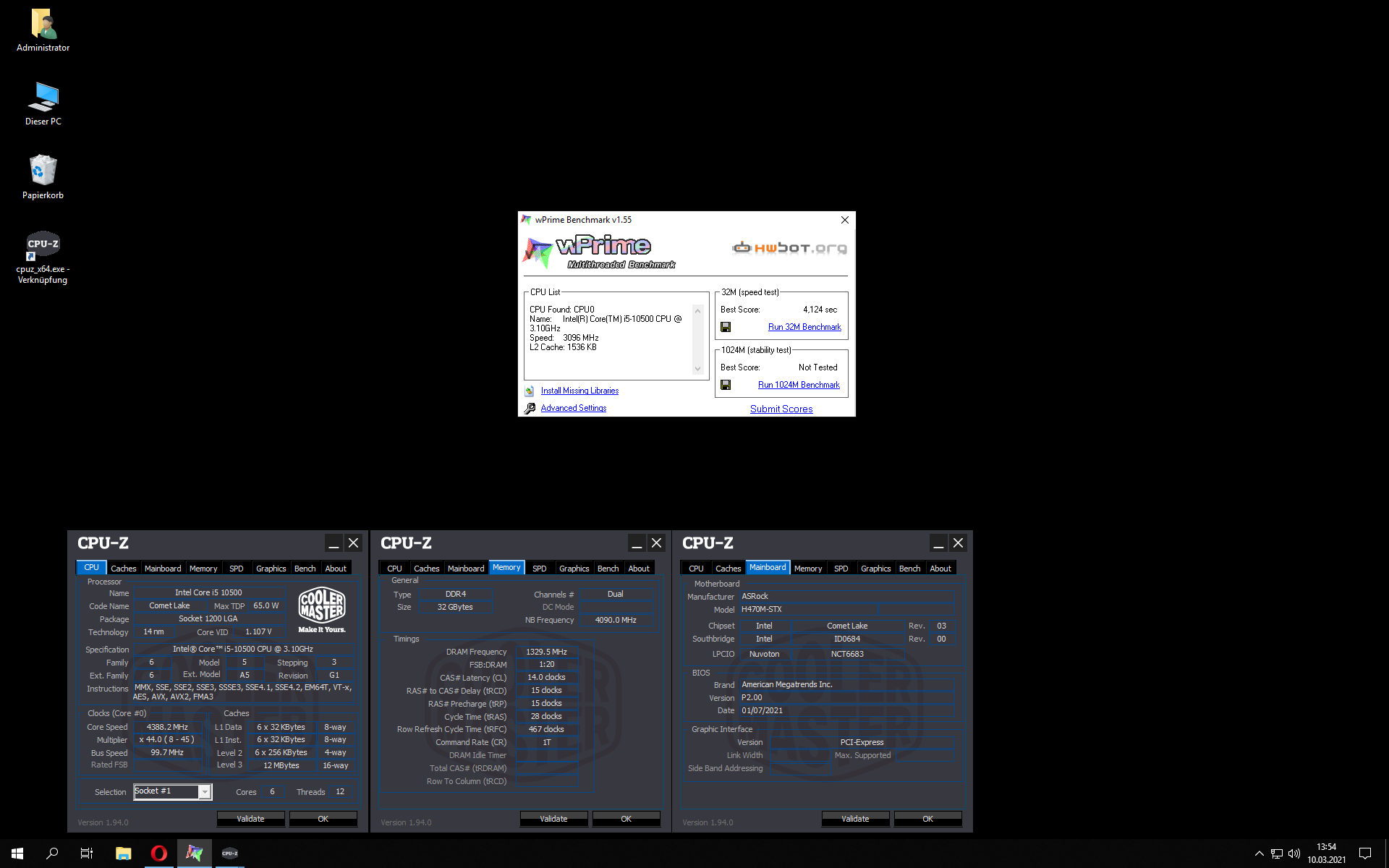Open About tab in left CPU-Z
Viewport: 1389px width, 868px height.
pyautogui.click(x=336, y=569)
